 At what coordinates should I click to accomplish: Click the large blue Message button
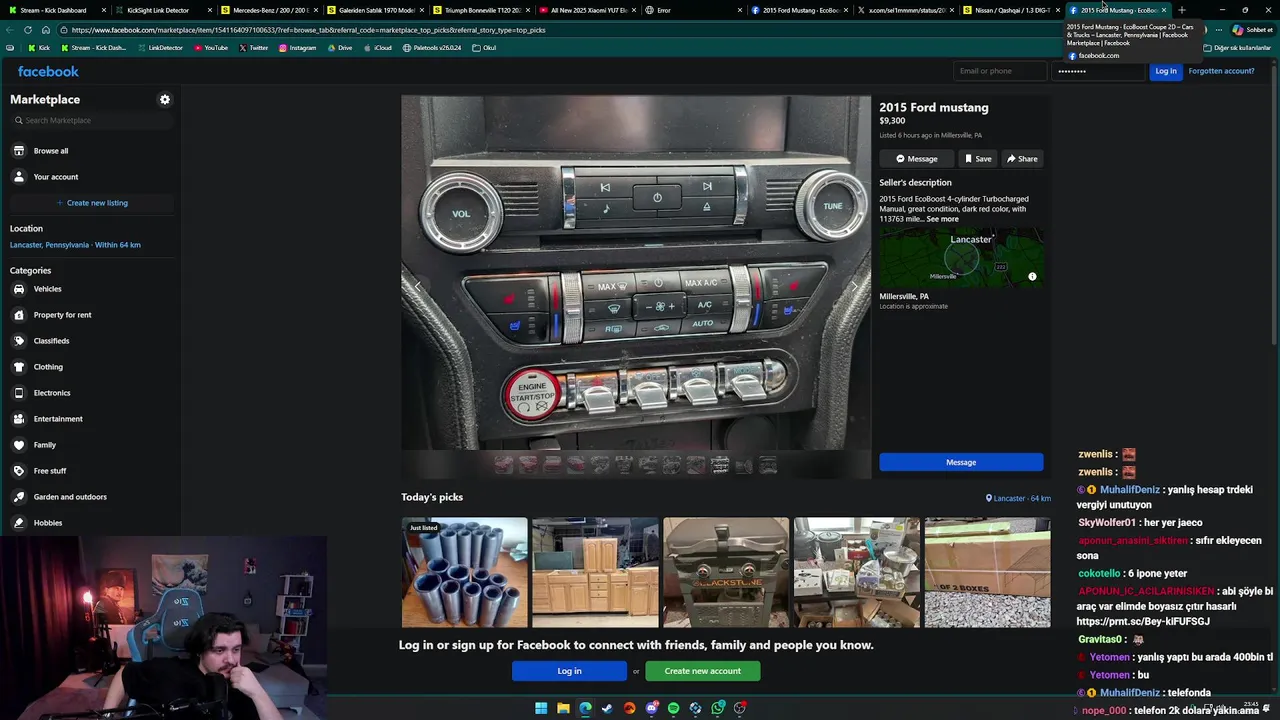[x=961, y=462]
